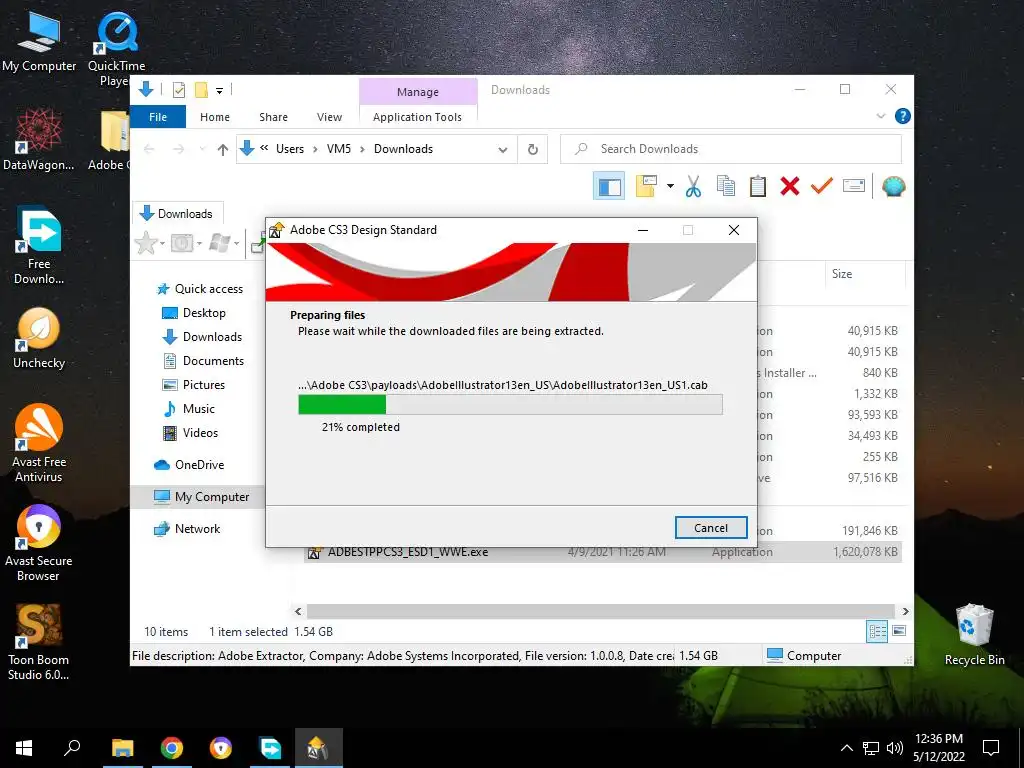
Task: Click the Copy icon in Explorer toolbar
Action: pyautogui.click(x=726, y=187)
